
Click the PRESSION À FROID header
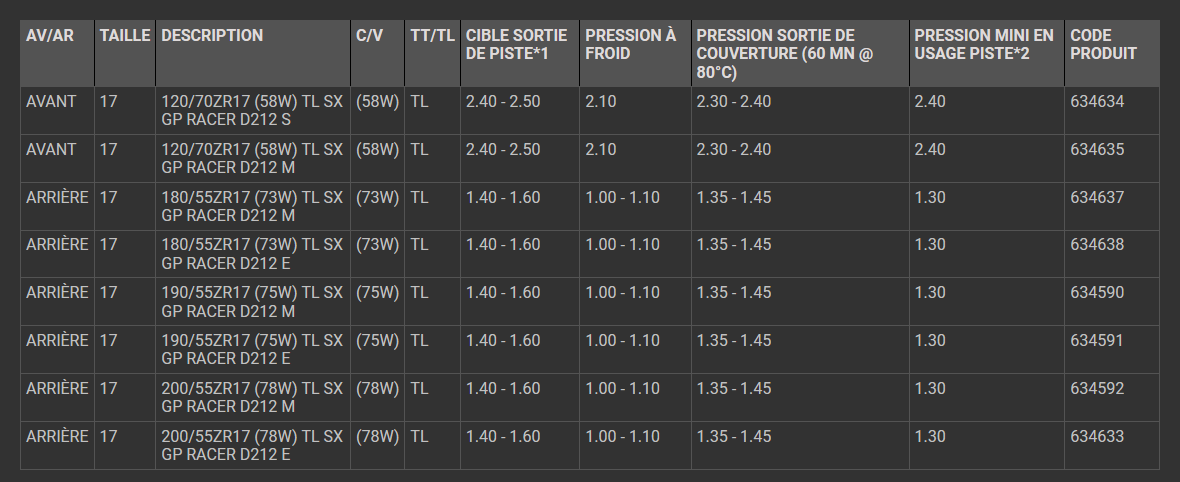coord(631,44)
